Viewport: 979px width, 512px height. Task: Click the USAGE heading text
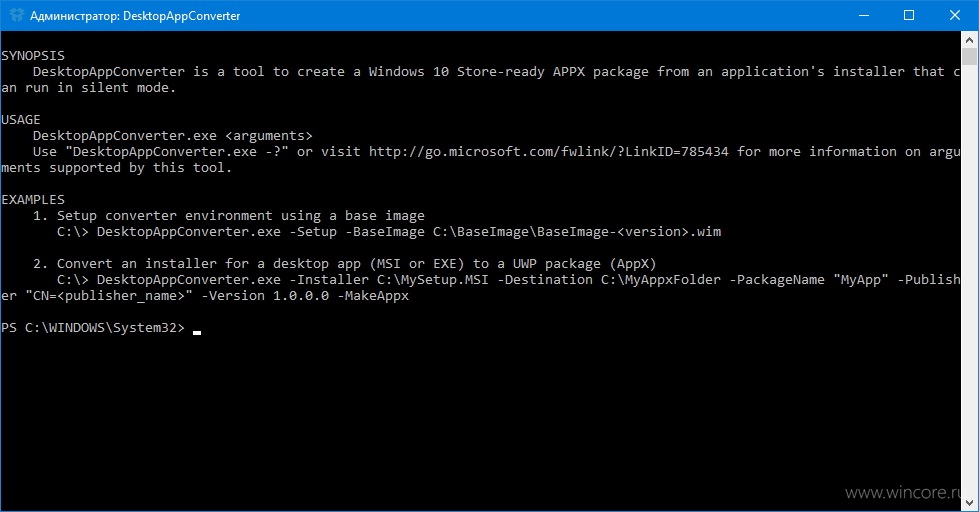coord(21,119)
